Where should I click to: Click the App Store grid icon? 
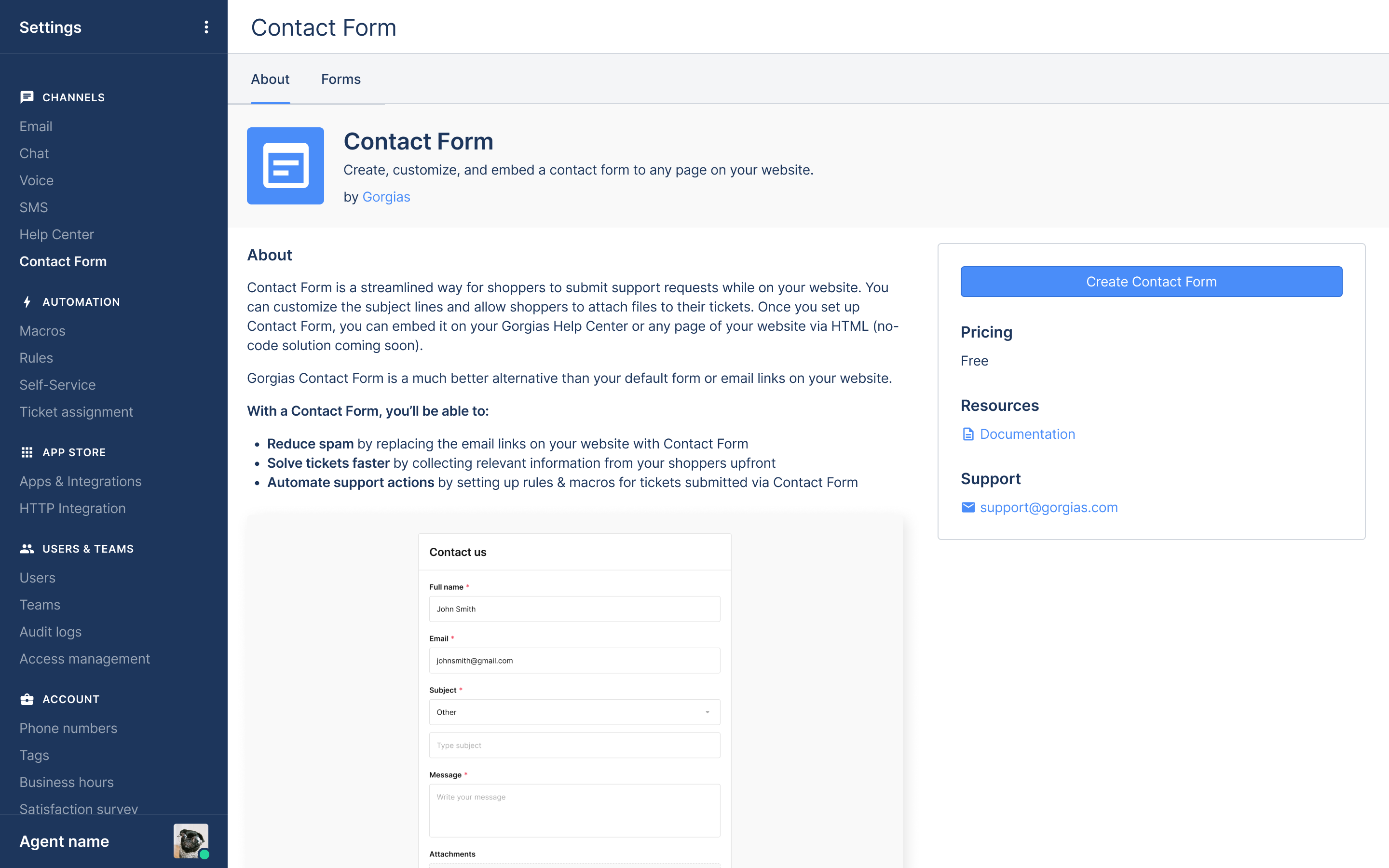(27, 452)
